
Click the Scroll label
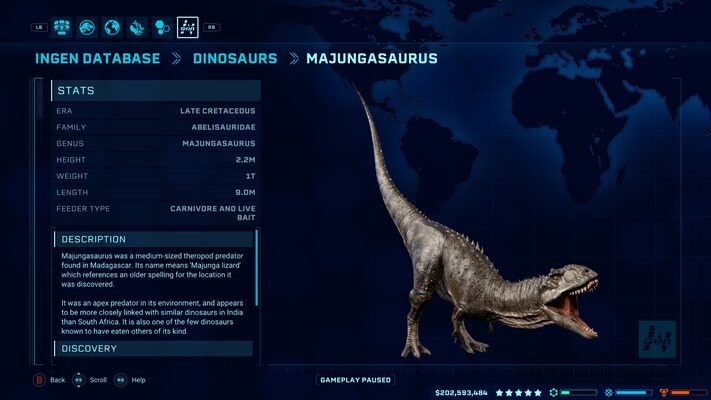click(x=98, y=380)
